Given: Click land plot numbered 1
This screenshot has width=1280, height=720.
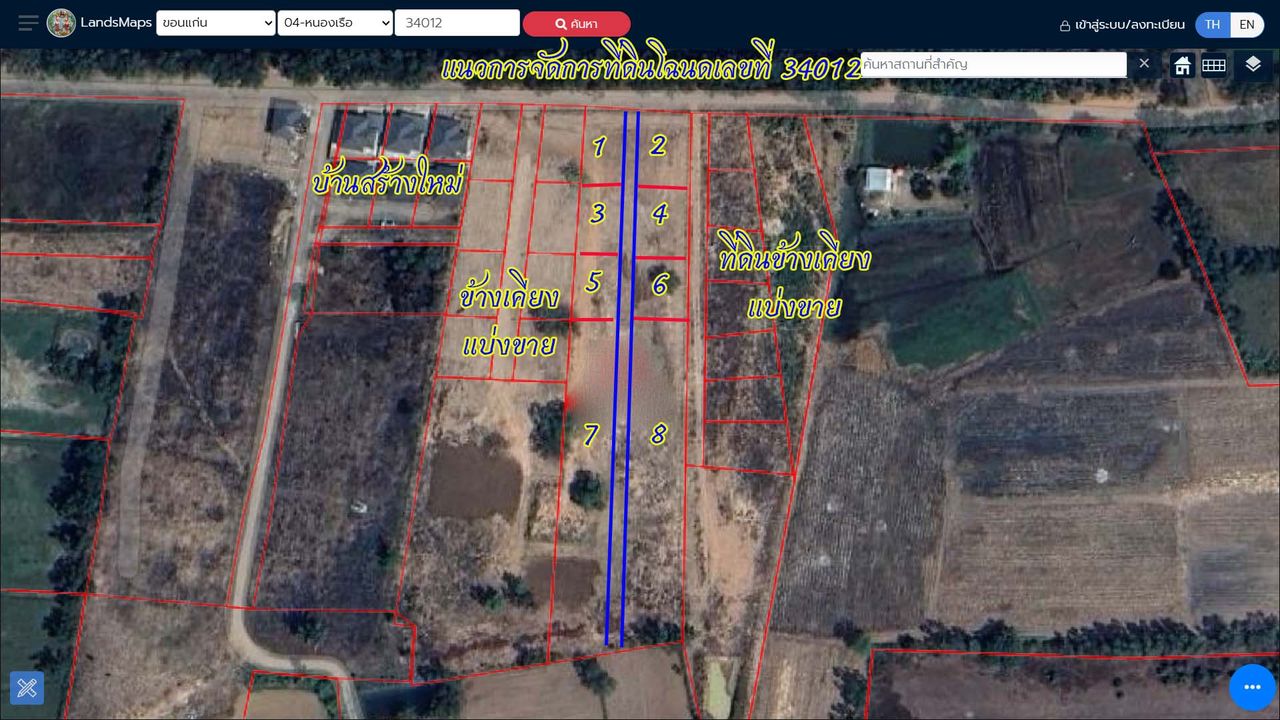Looking at the screenshot, I should click(x=599, y=148).
